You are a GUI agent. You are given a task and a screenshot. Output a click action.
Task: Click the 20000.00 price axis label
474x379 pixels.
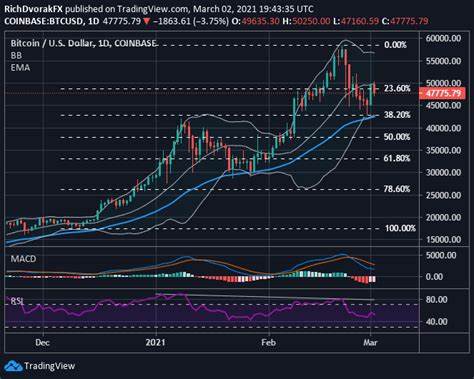pos(443,217)
